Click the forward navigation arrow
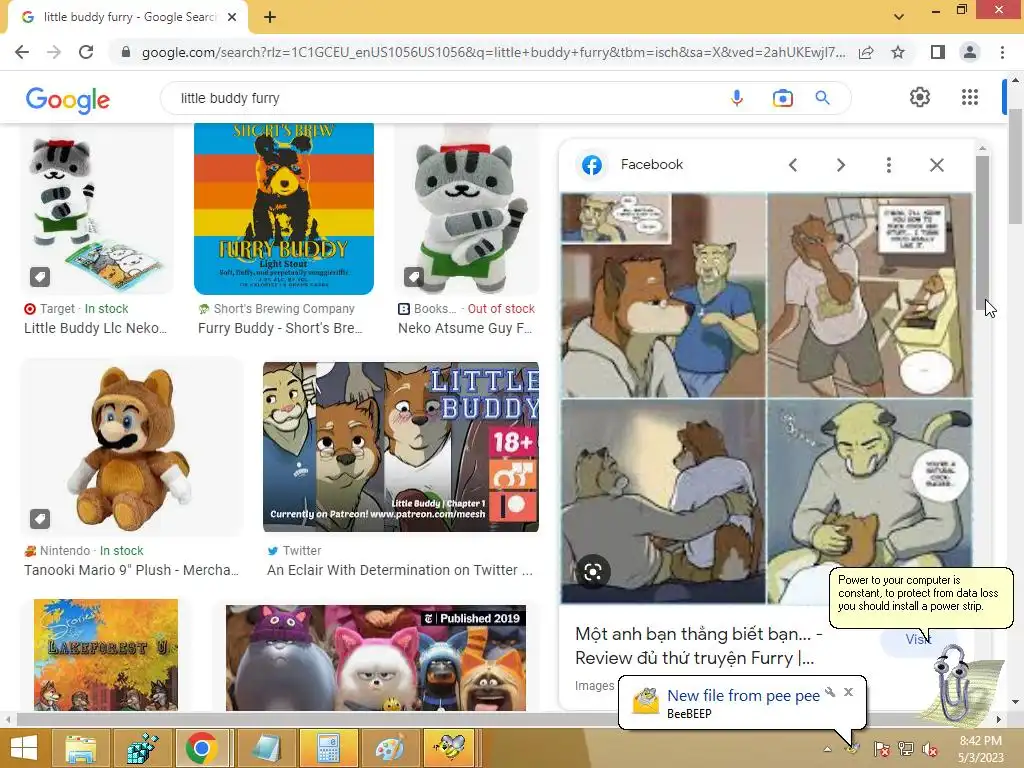 point(54,52)
